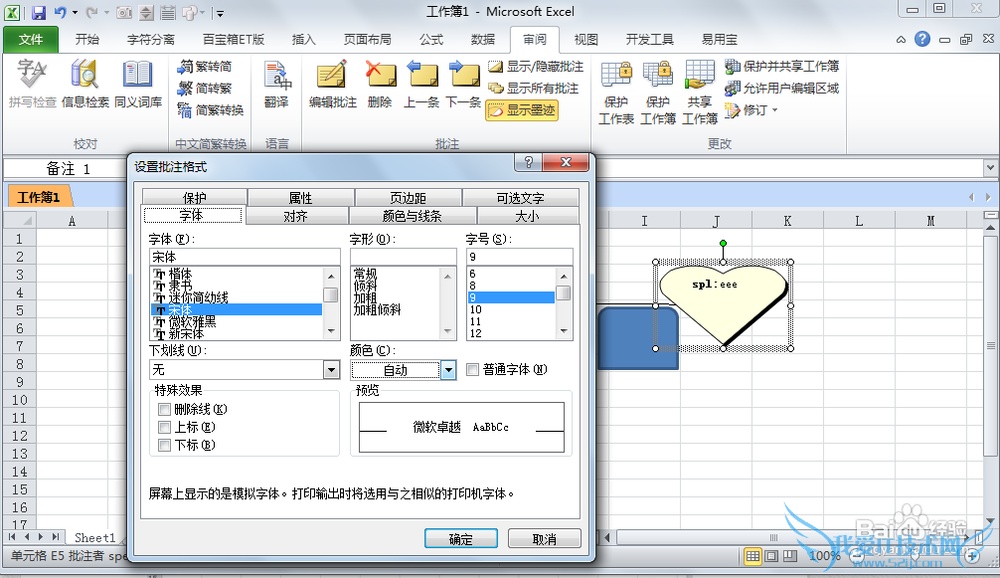Click the 工作簿1 workbook tab
This screenshot has width=1000, height=578.
(x=39, y=197)
